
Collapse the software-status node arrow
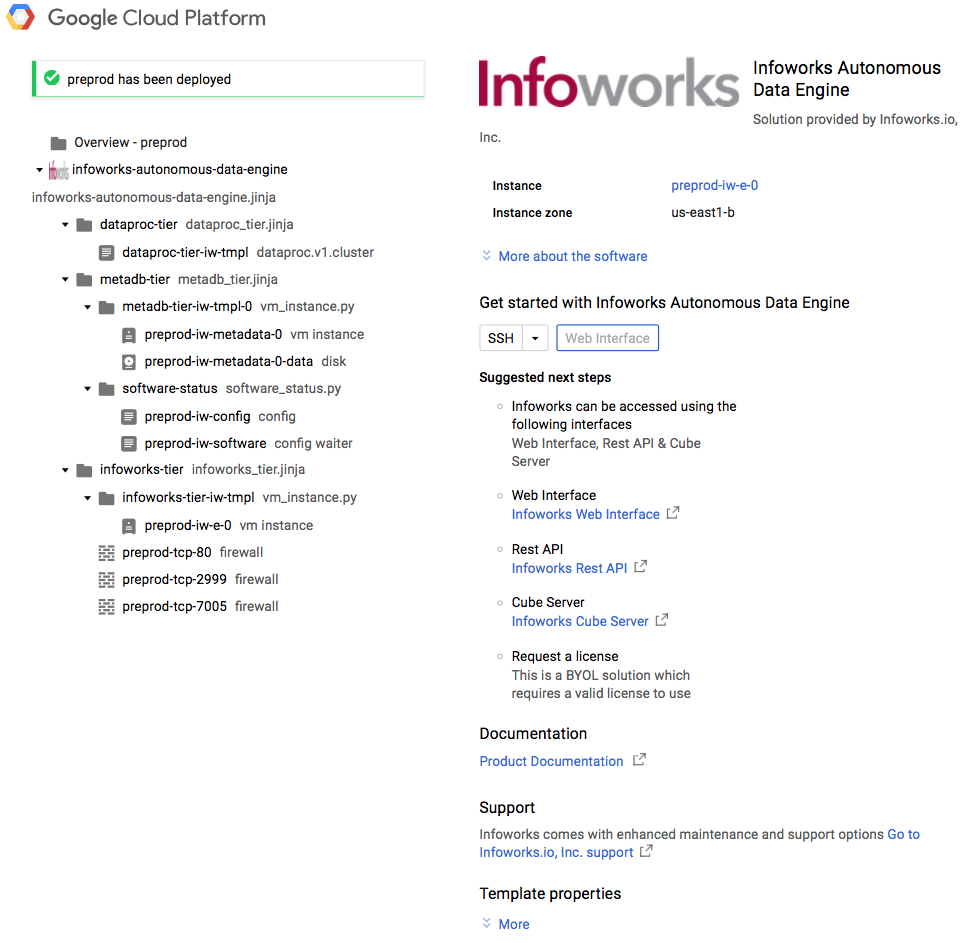point(87,389)
